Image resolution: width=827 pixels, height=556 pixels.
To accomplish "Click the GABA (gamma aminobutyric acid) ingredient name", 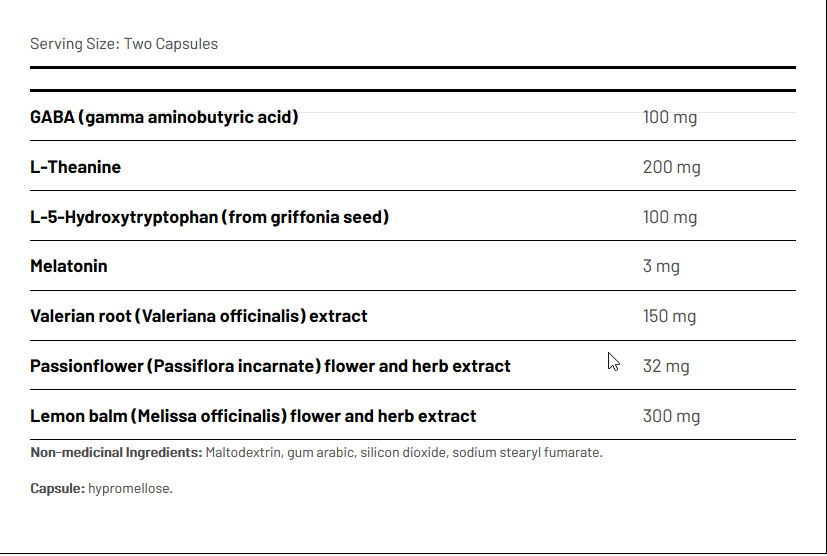I will [x=164, y=117].
